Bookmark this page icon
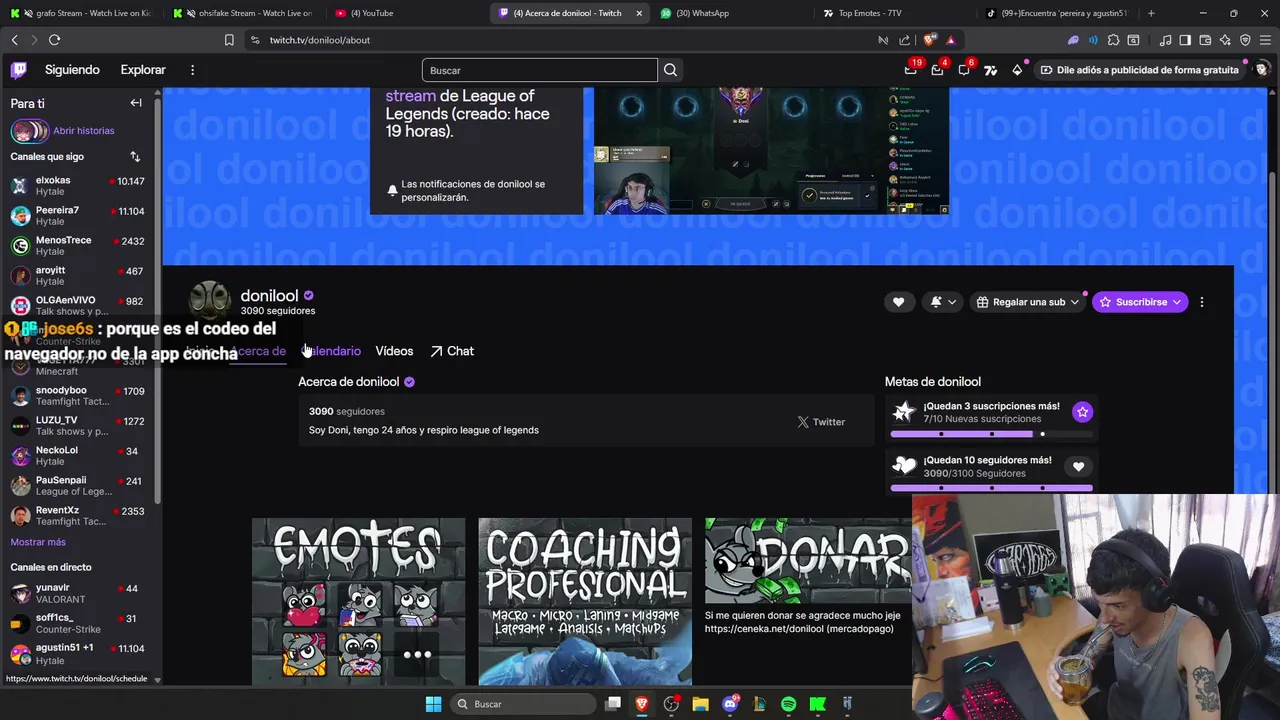 coord(229,40)
